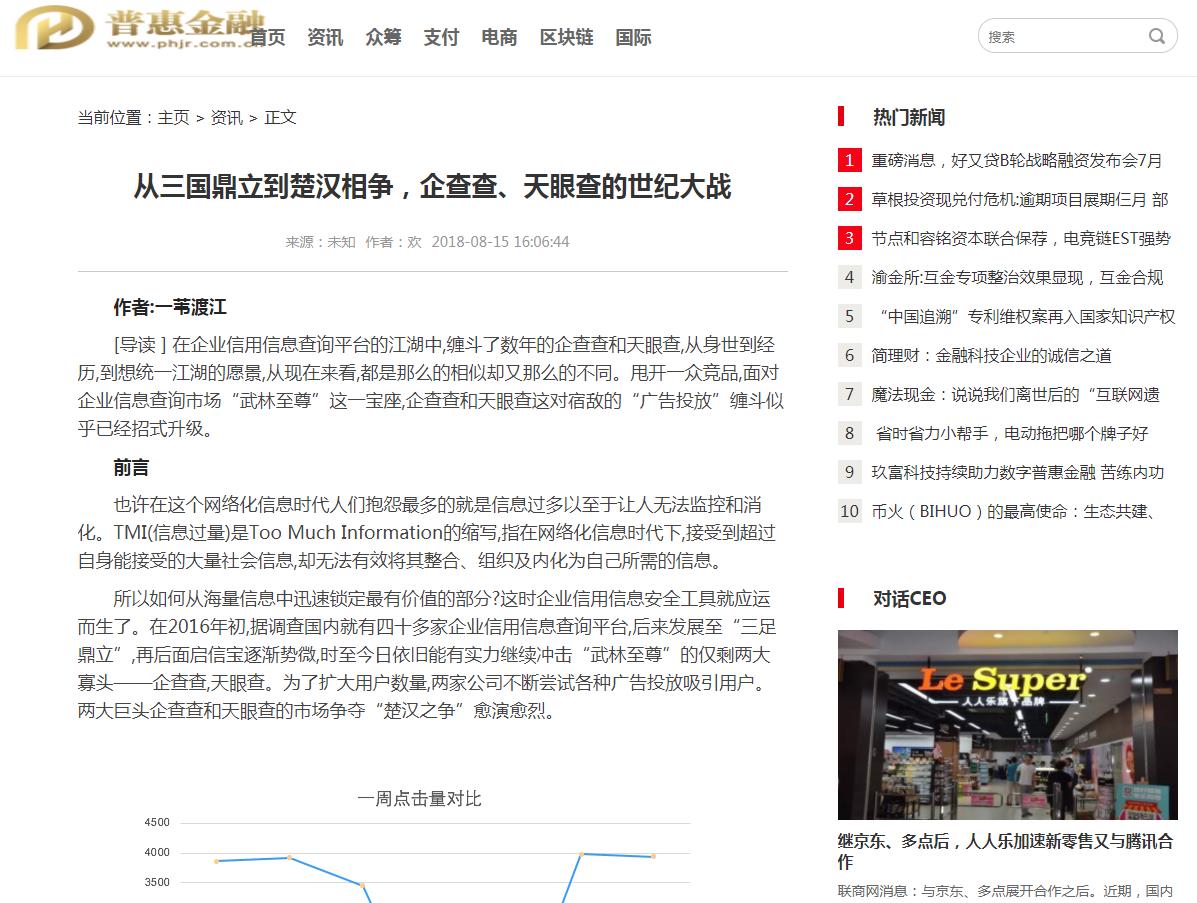
Task: Click the article title 从三国鼎立到楚汉相争
Action: [432, 186]
